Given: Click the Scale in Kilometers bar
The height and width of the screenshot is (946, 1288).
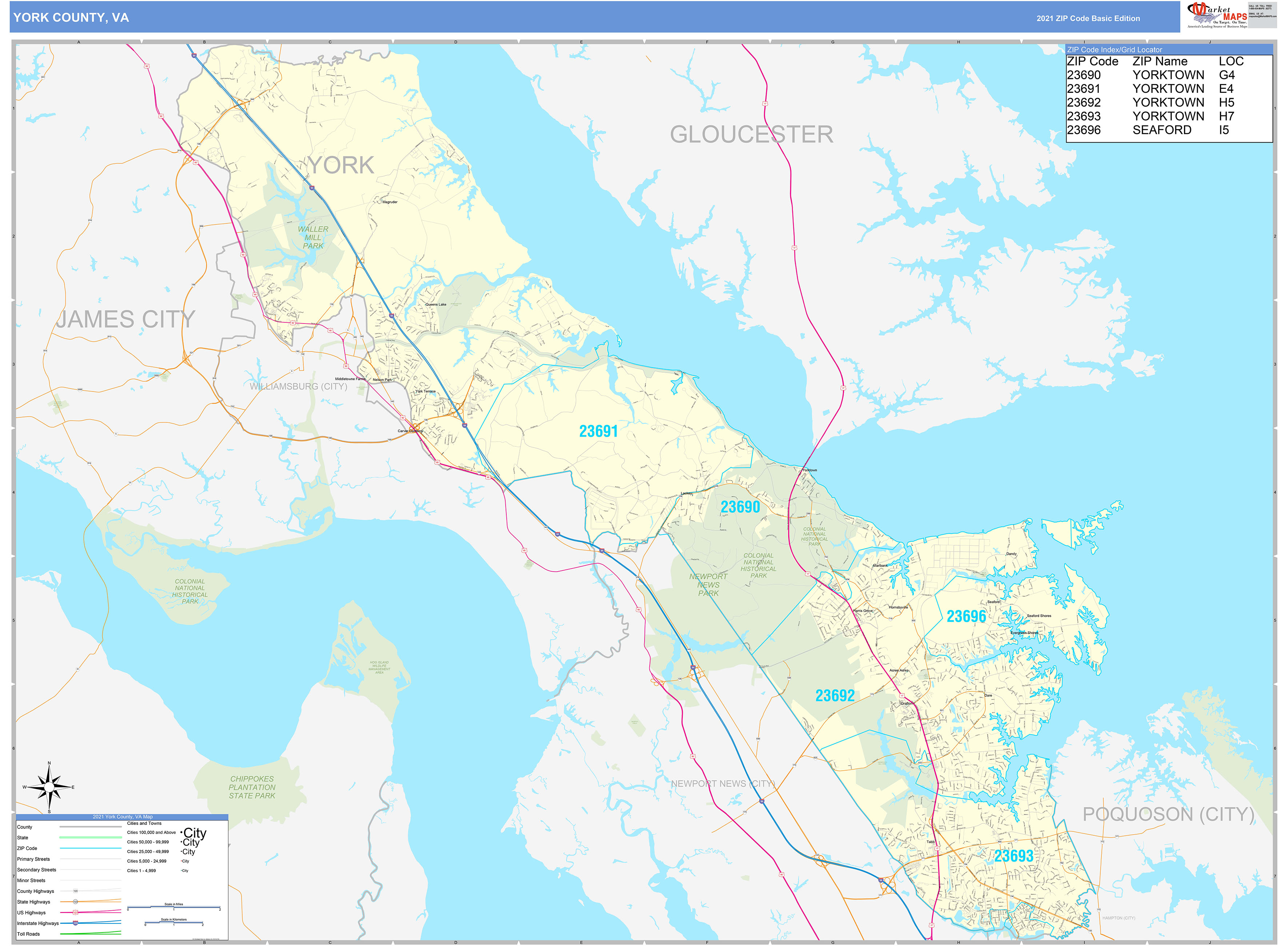Looking at the screenshot, I should click(x=174, y=923).
